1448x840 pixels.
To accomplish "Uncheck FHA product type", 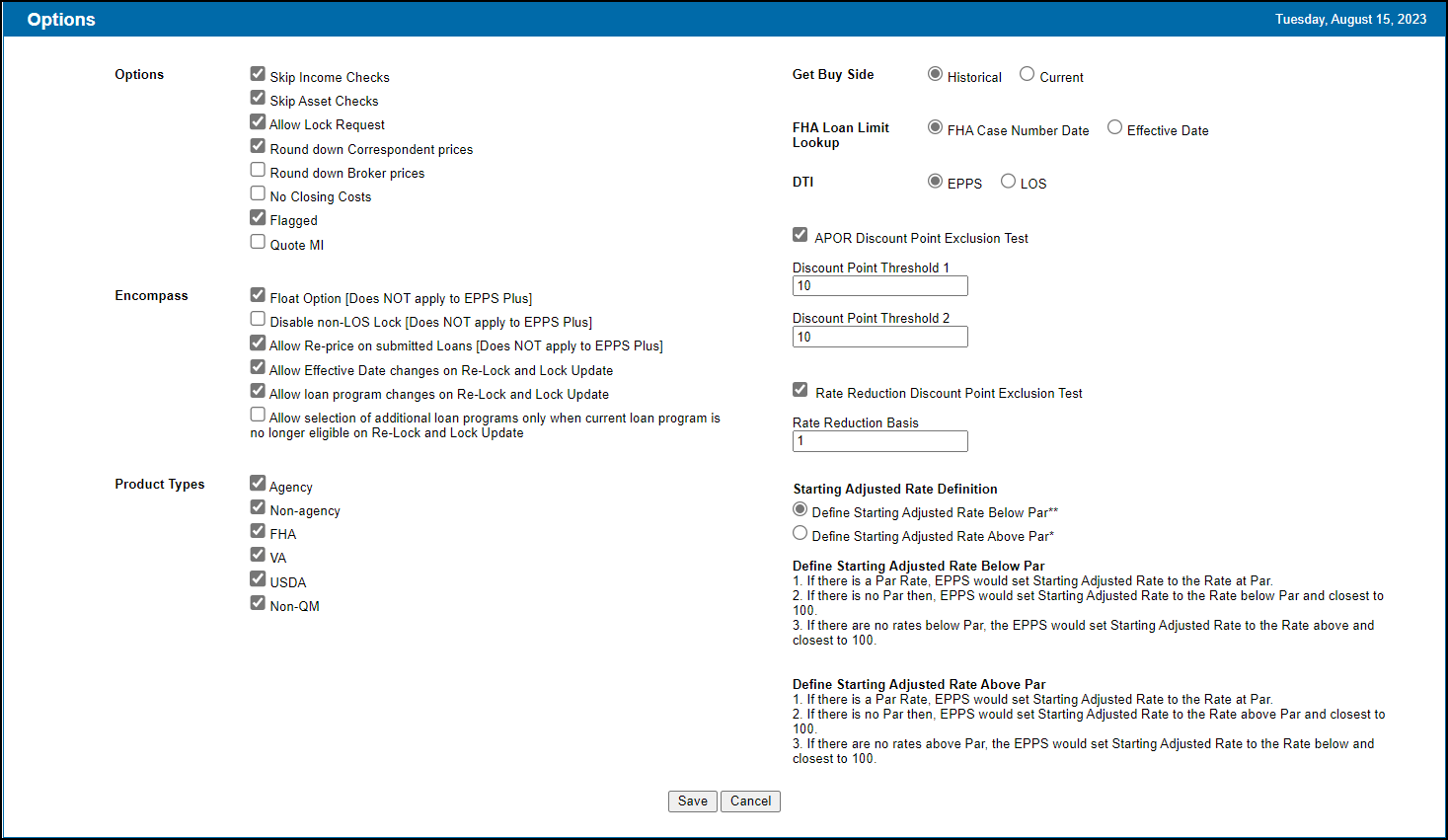I will pyautogui.click(x=258, y=531).
